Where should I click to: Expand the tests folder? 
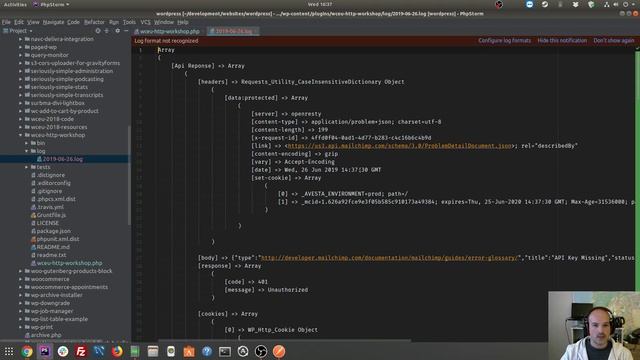(x=27, y=167)
